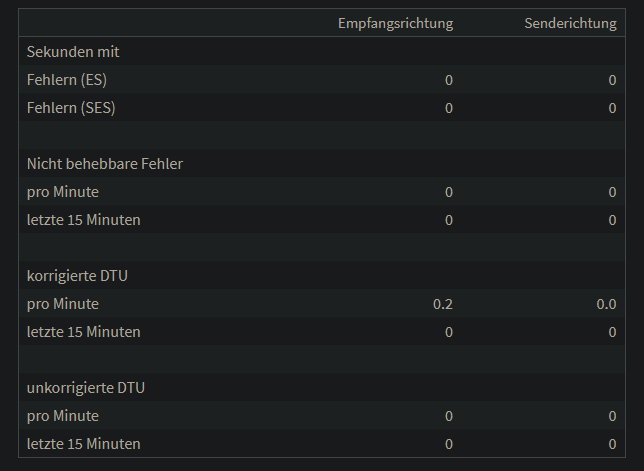The width and height of the screenshot is (644, 471).
Task: Click the "korrigierte DTU" section heading
Action: click(x=77, y=275)
